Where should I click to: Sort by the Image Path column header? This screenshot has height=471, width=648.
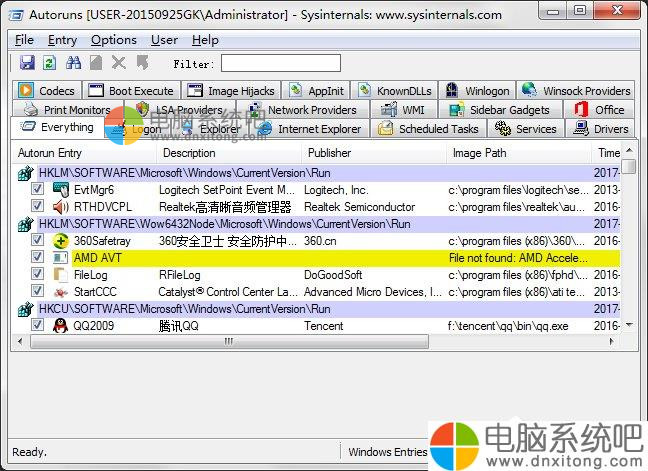tap(519, 153)
